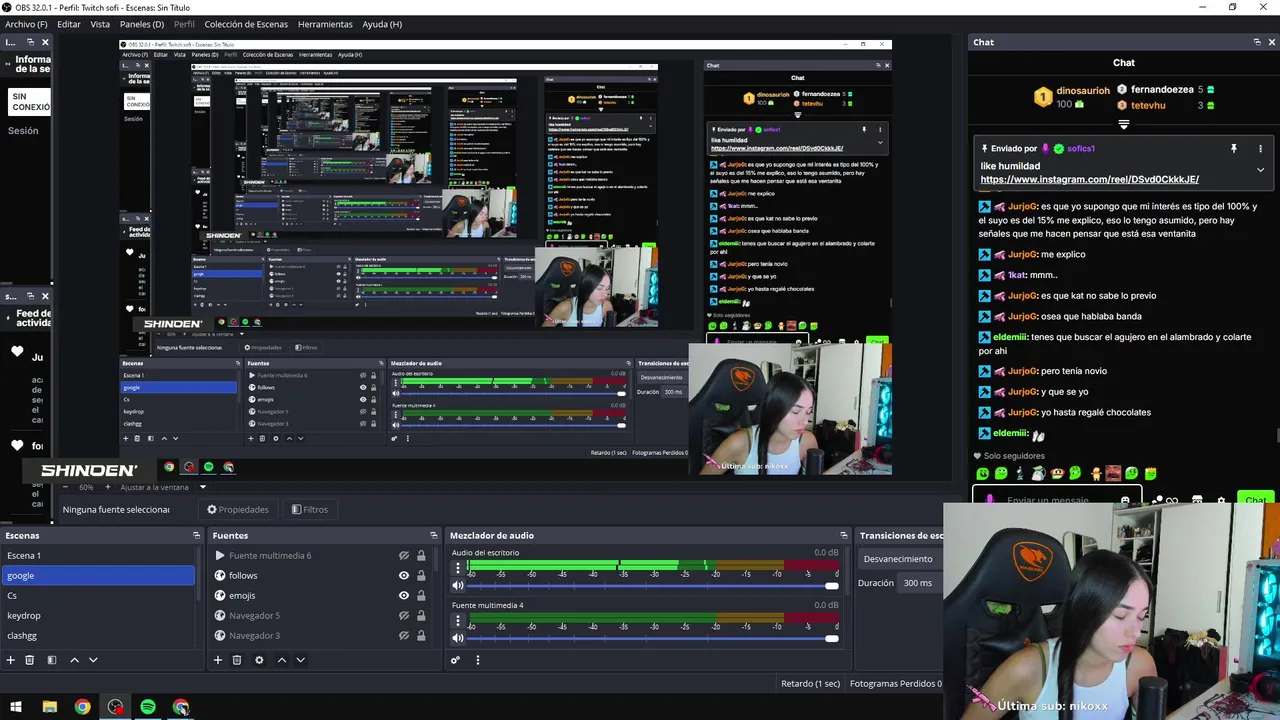Open the Desvanecimiento transition dropdown

click(900, 559)
